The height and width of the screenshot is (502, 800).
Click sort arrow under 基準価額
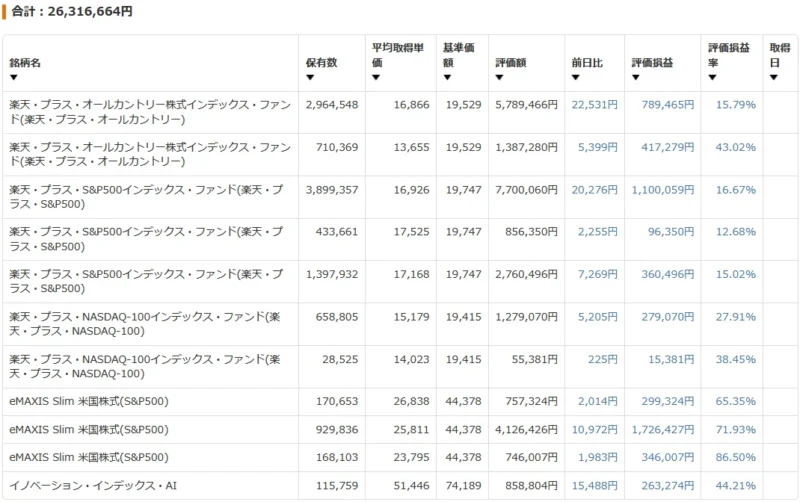(447, 78)
